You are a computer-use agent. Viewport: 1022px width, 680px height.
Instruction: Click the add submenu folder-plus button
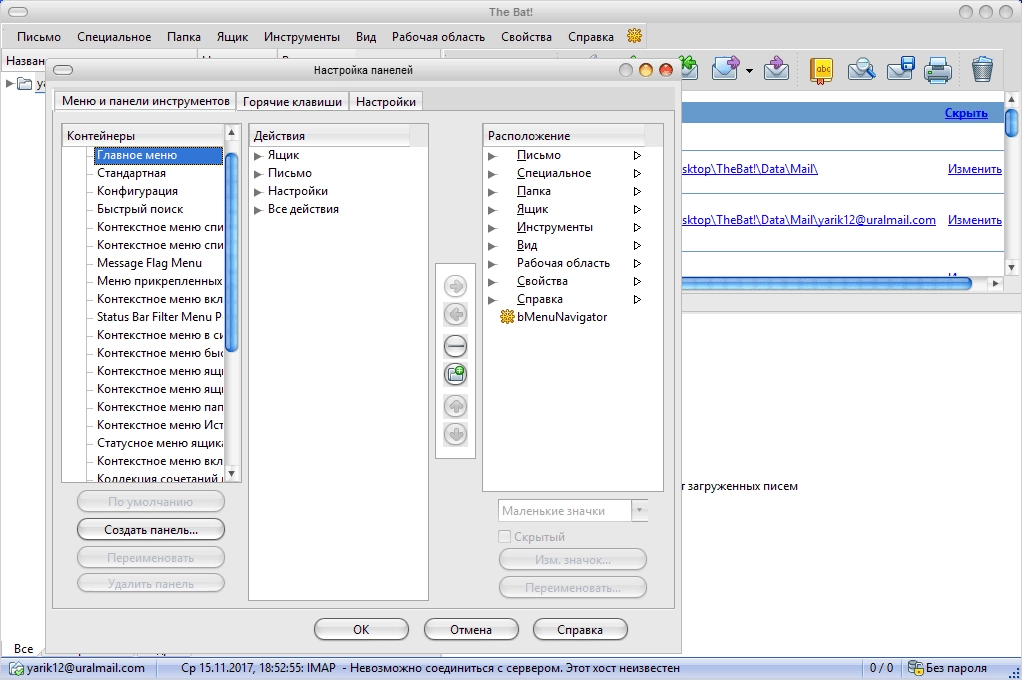click(x=455, y=374)
